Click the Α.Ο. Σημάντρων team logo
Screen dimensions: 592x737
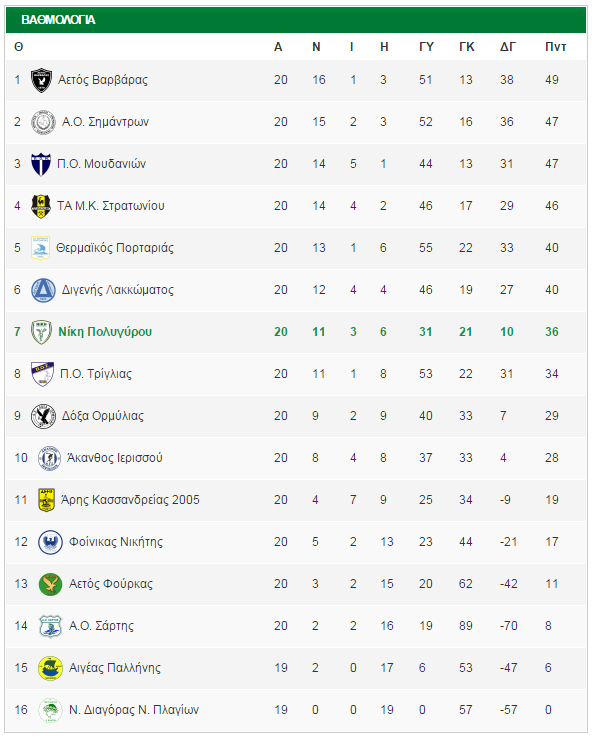43,122
